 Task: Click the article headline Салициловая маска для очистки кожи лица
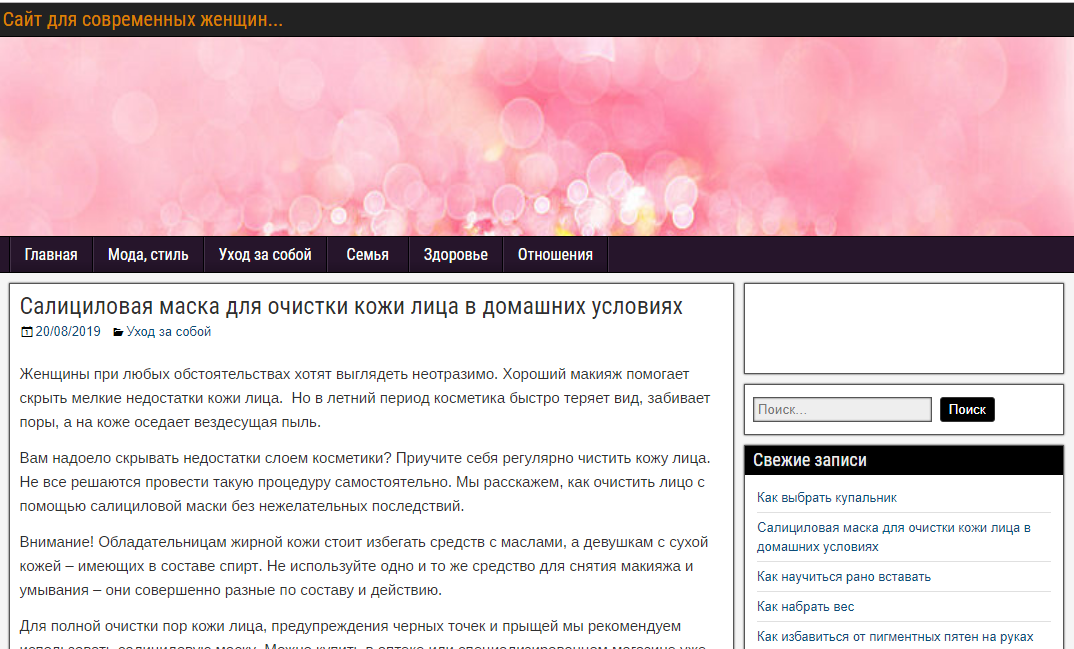(351, 307)
